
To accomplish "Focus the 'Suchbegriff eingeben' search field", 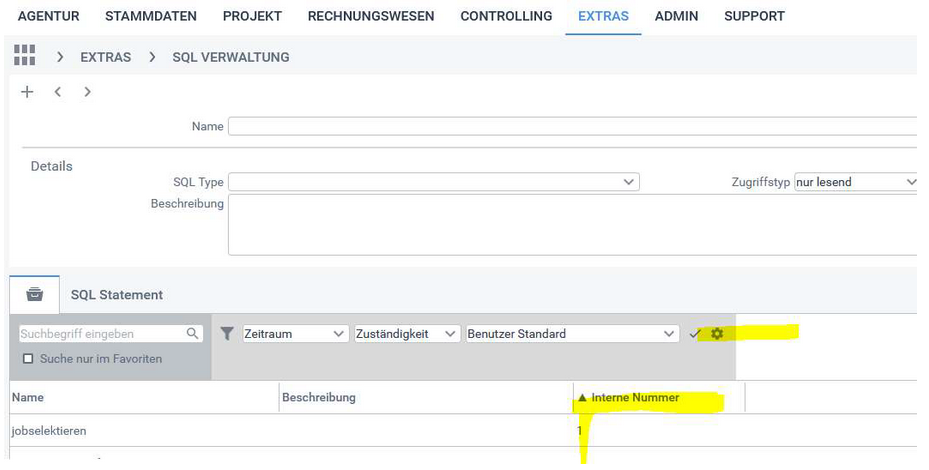I will [111, 334].
